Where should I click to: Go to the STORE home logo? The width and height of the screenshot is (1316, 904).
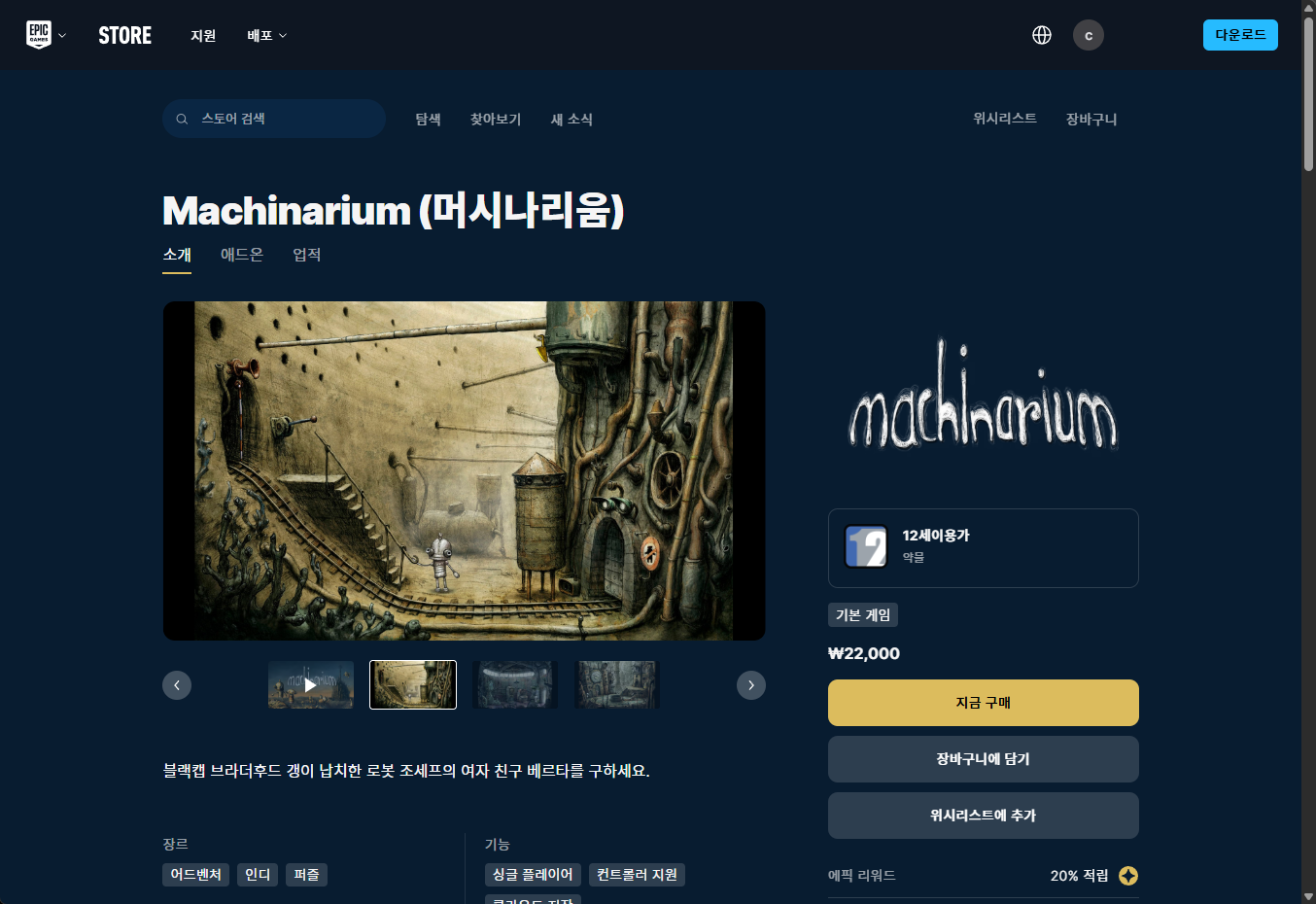coord(125,35)
